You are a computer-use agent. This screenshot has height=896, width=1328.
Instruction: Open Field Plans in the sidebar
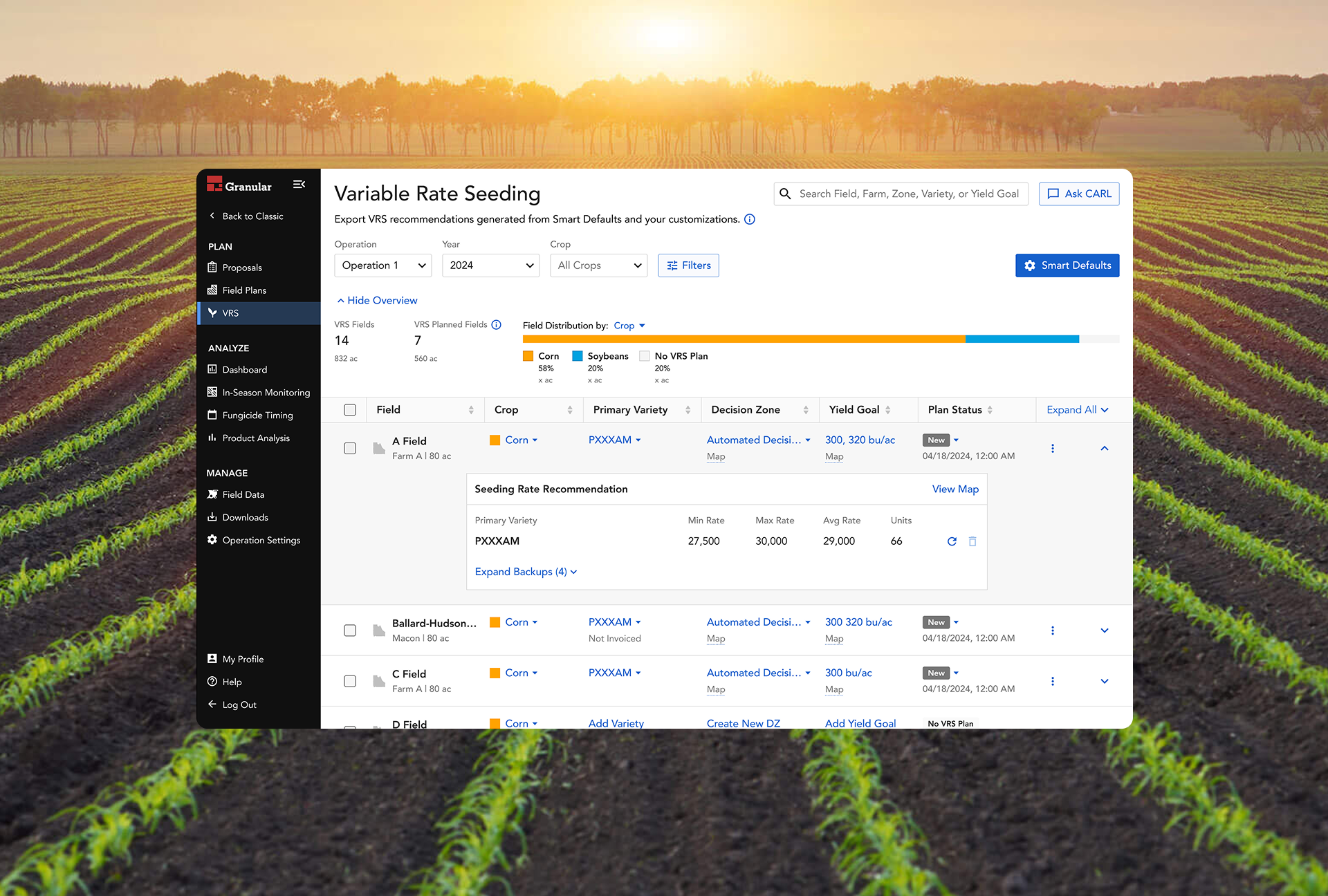(x=244, y=290)
